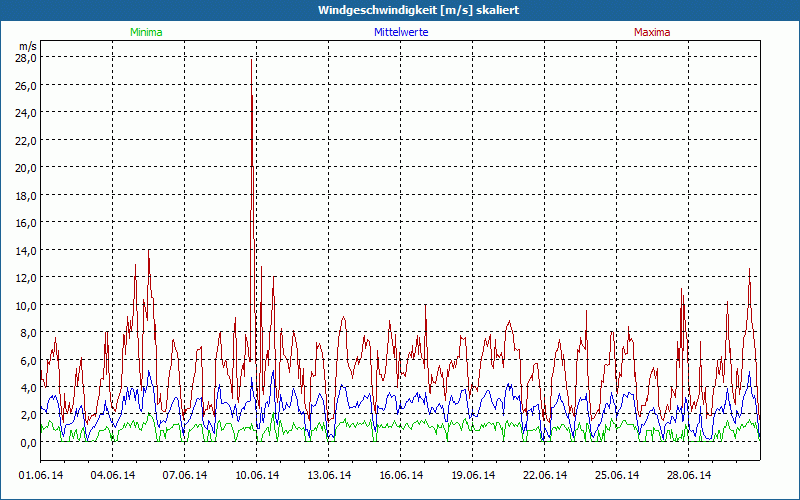
Task: Select the 20,0 y-axis label
Action: (25, 168)
